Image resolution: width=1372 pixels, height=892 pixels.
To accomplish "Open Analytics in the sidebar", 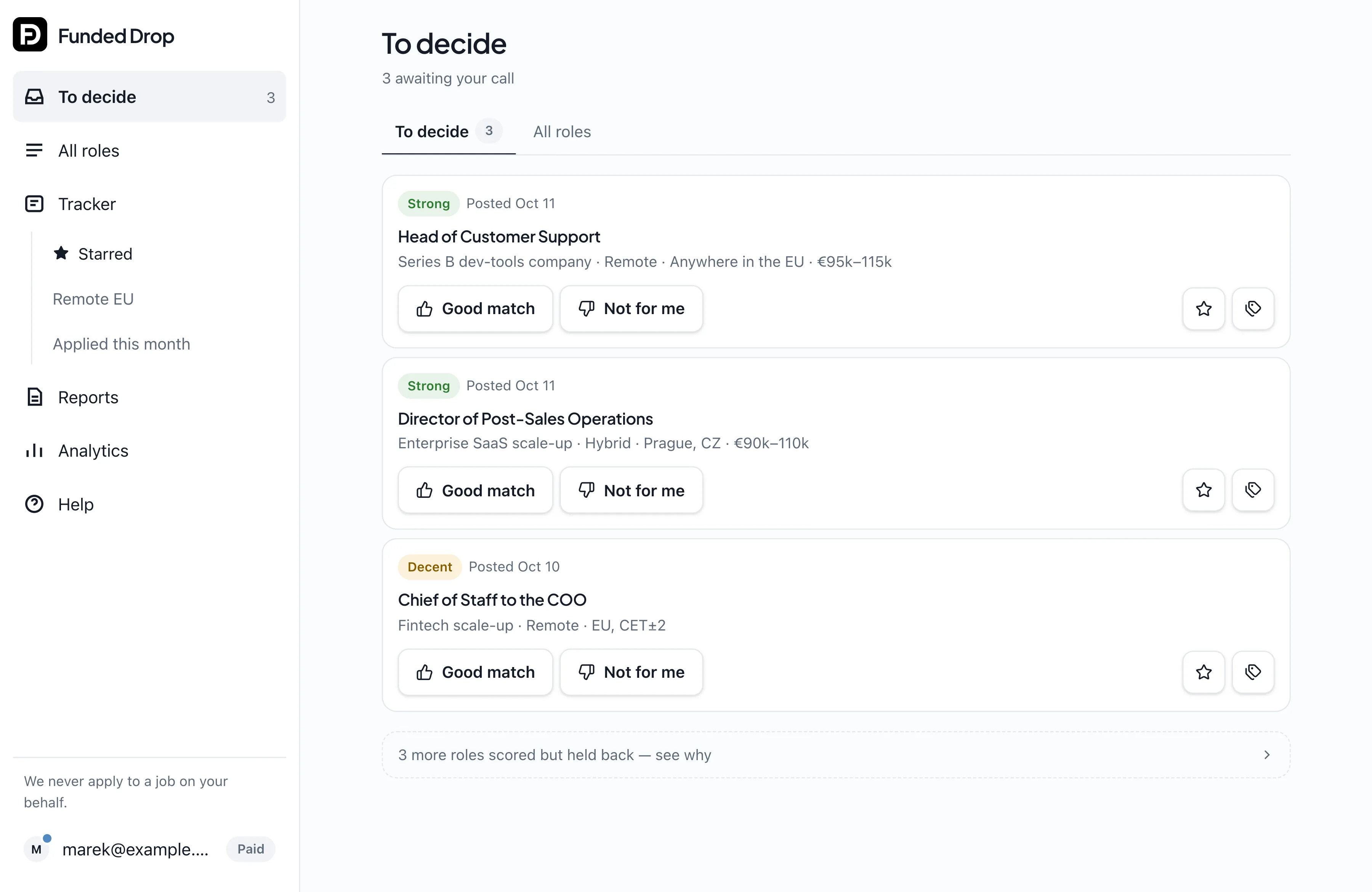I will pyautogui.click(x=149, y=450).
